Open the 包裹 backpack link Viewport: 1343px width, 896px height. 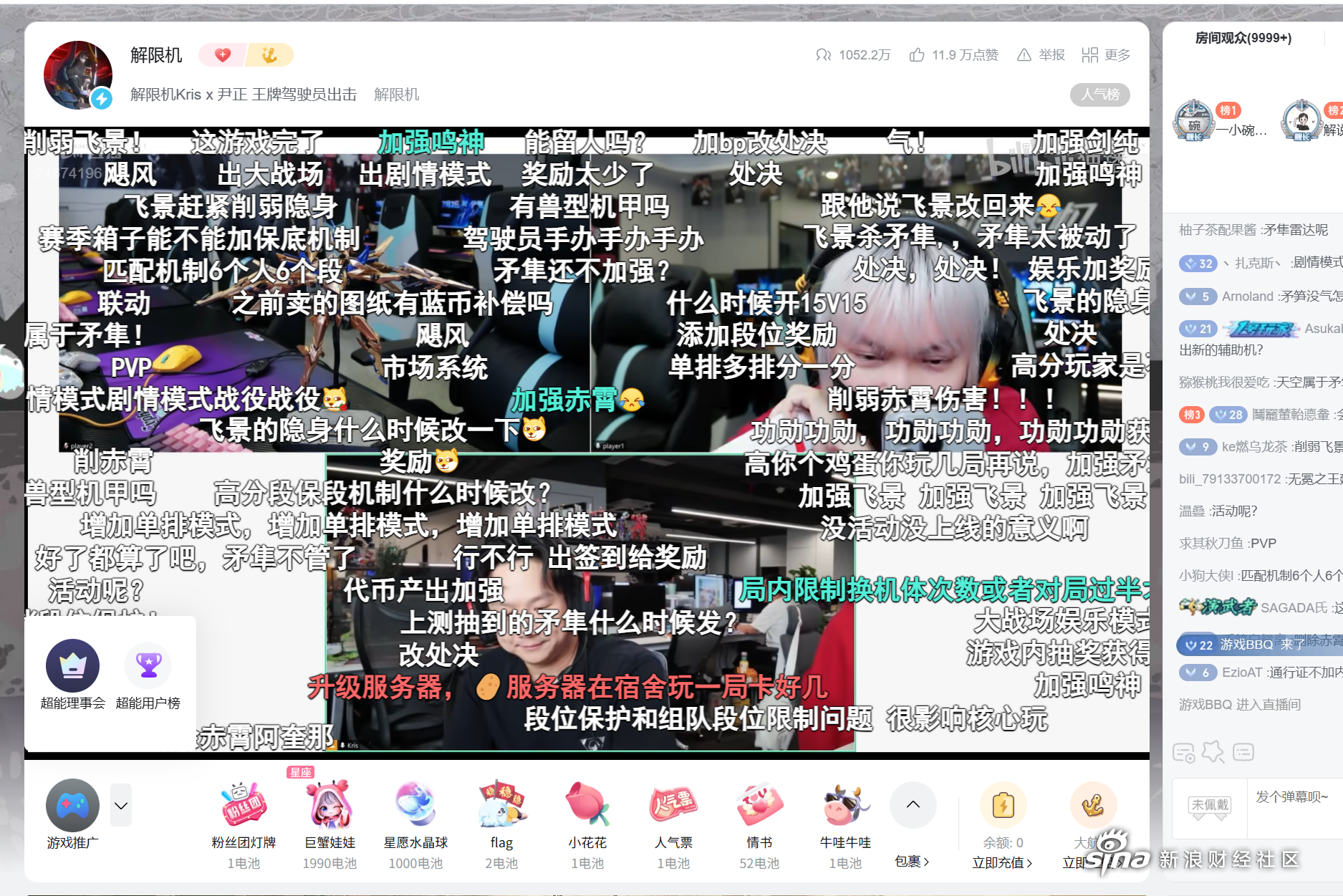pyautogui.click(x=912, y=862)
